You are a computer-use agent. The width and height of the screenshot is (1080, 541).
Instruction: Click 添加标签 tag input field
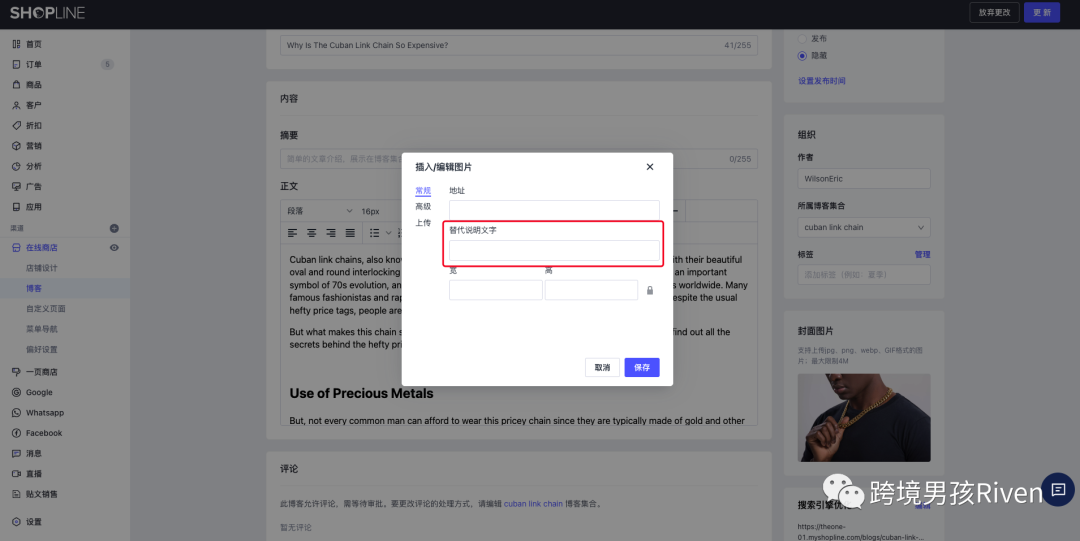pyautogui.click(x=864, y=274)
